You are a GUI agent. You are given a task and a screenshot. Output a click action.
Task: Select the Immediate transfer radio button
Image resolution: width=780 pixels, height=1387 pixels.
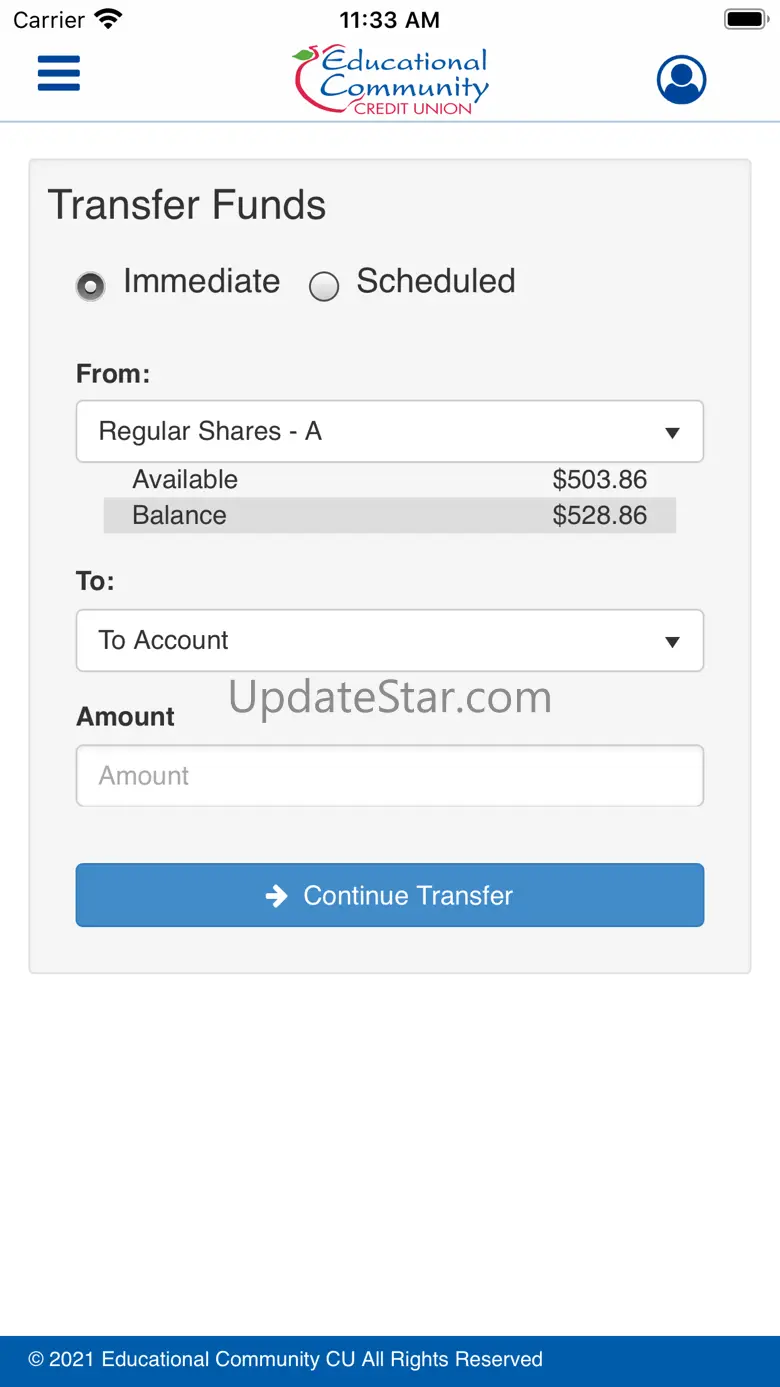tap(91, 287)
